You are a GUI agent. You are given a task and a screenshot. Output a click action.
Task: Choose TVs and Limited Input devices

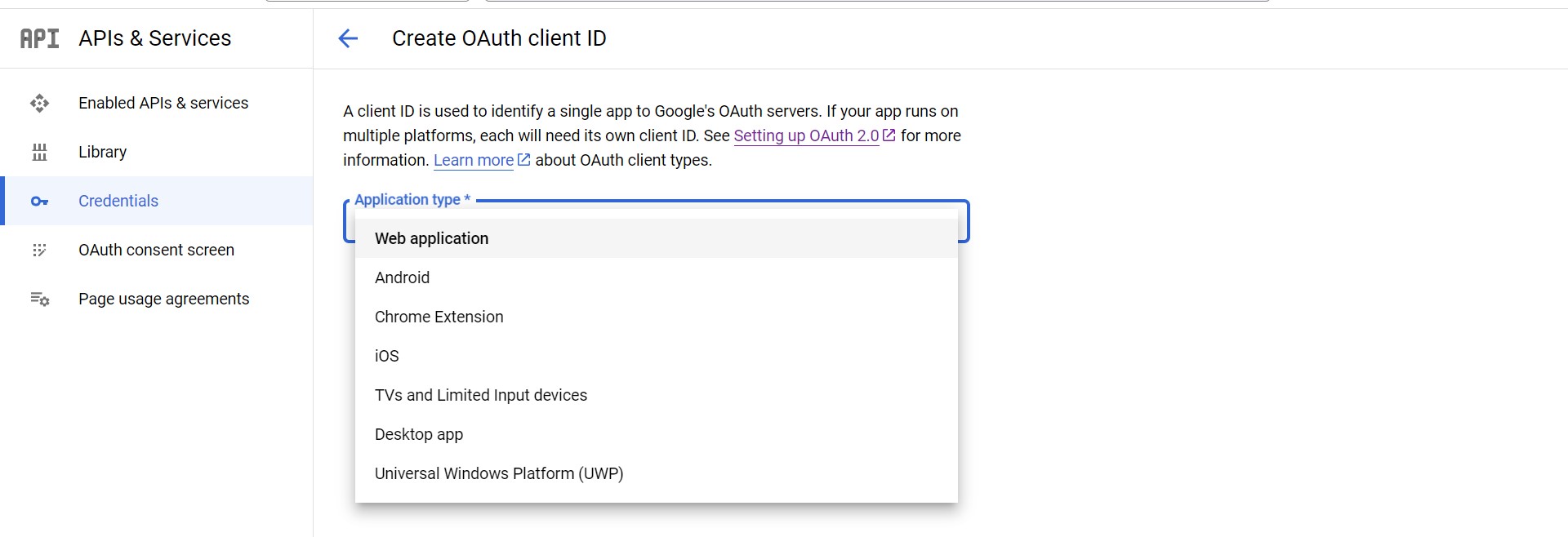coord(657,395)
